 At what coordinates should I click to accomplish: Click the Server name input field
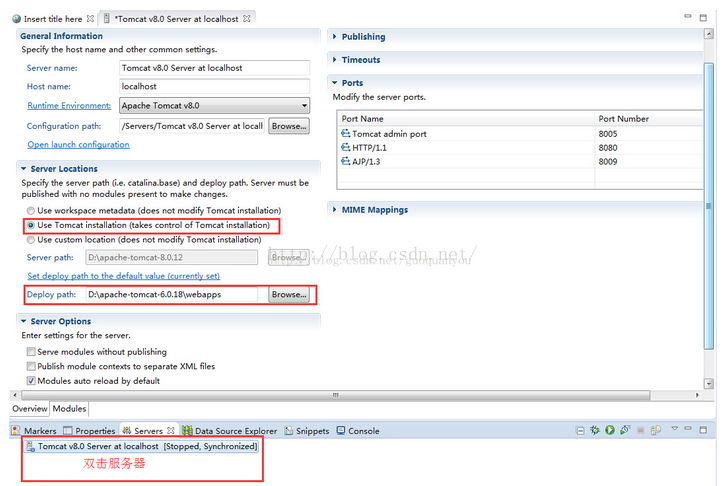[x=214, y=68]
